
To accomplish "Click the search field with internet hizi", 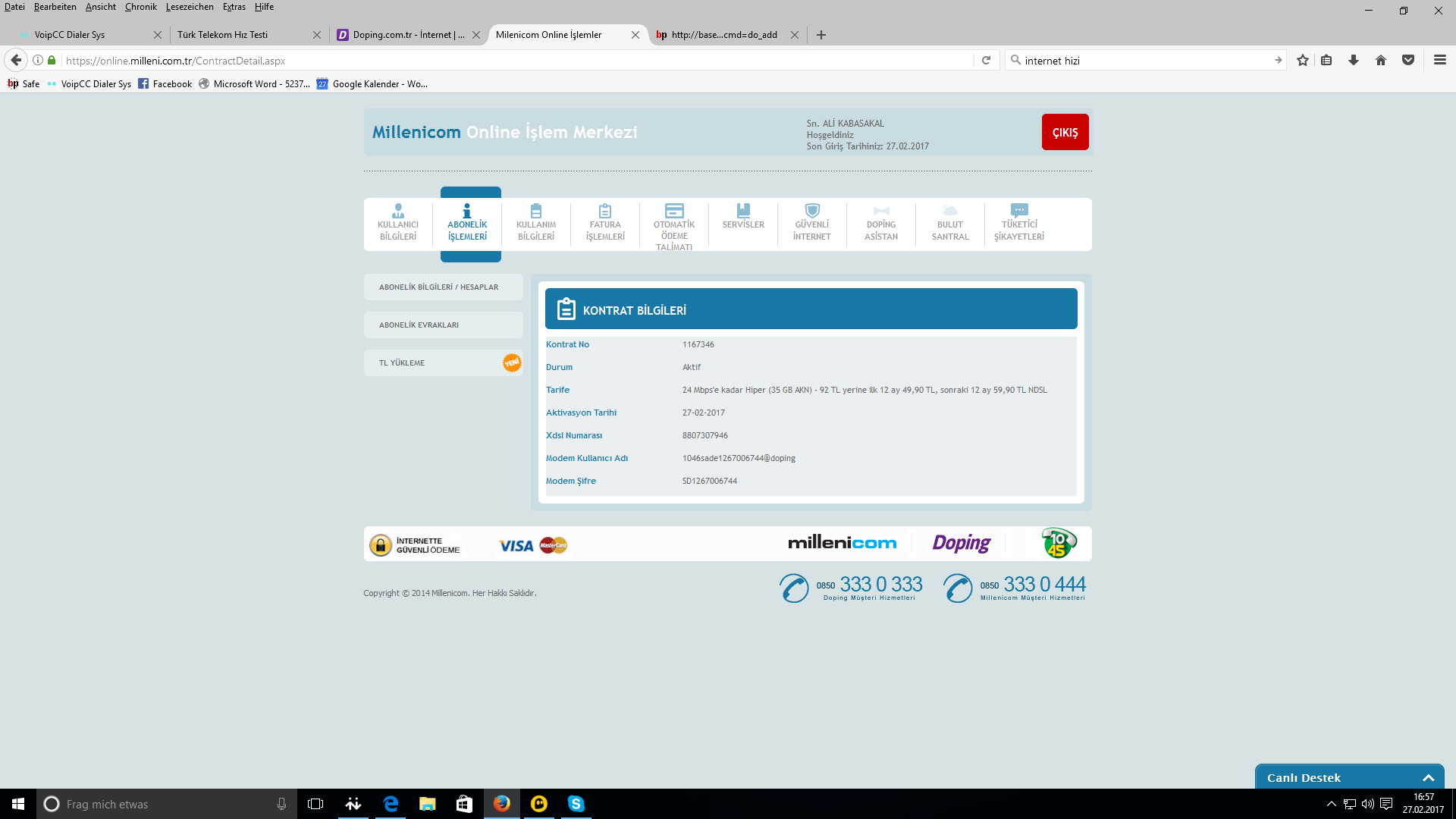I will coord(1145,61).
